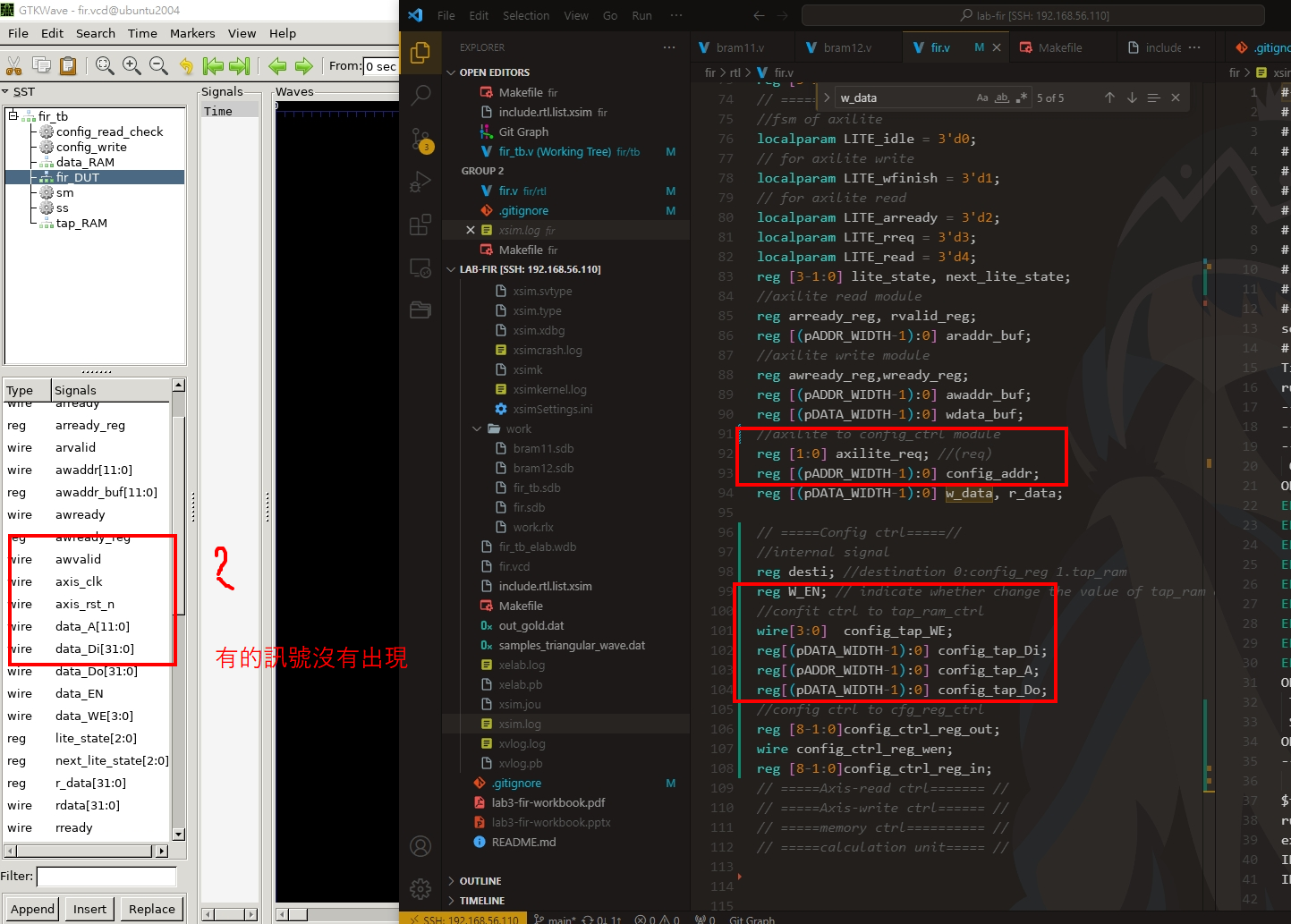
Task: Open the GTKWave Time menu
Action: coord(142,33)
